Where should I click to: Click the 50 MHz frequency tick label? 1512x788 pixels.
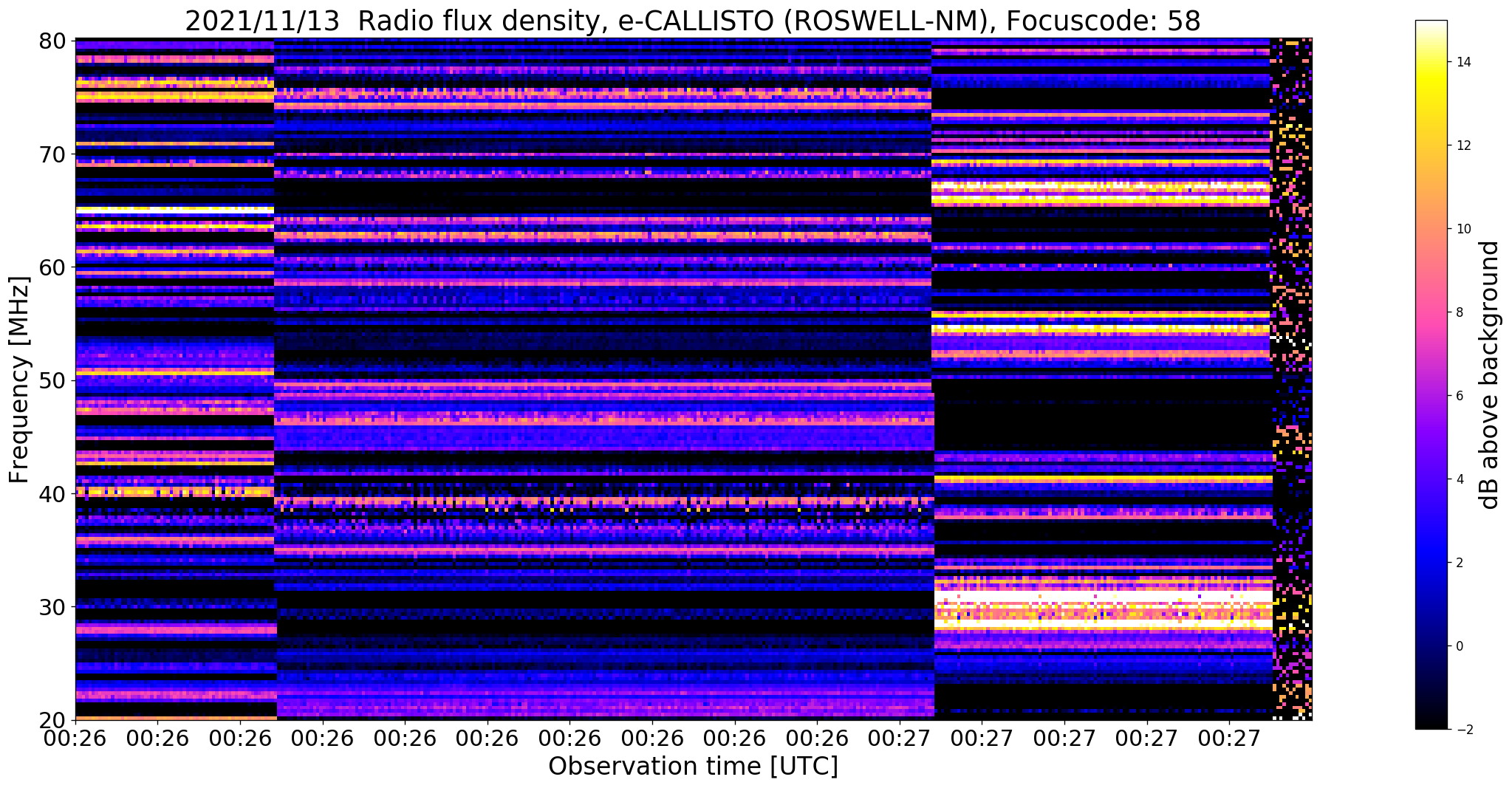coord(52,380)
